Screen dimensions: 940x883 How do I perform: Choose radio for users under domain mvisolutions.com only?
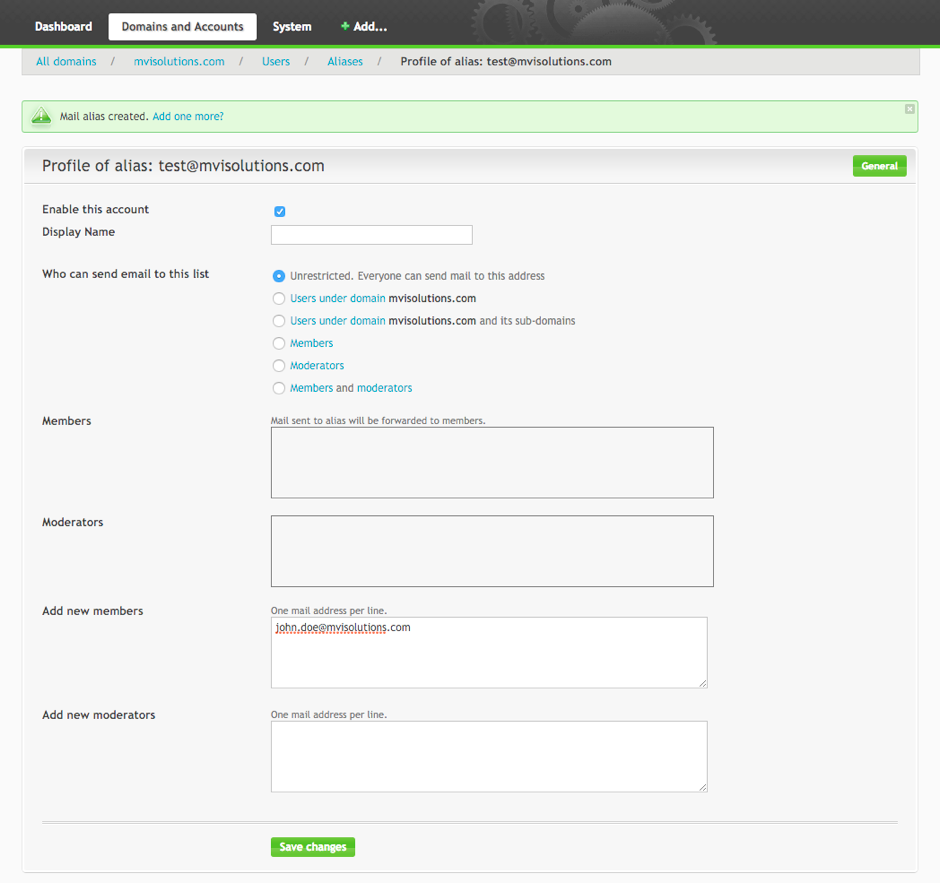click(x=279, y=299)
